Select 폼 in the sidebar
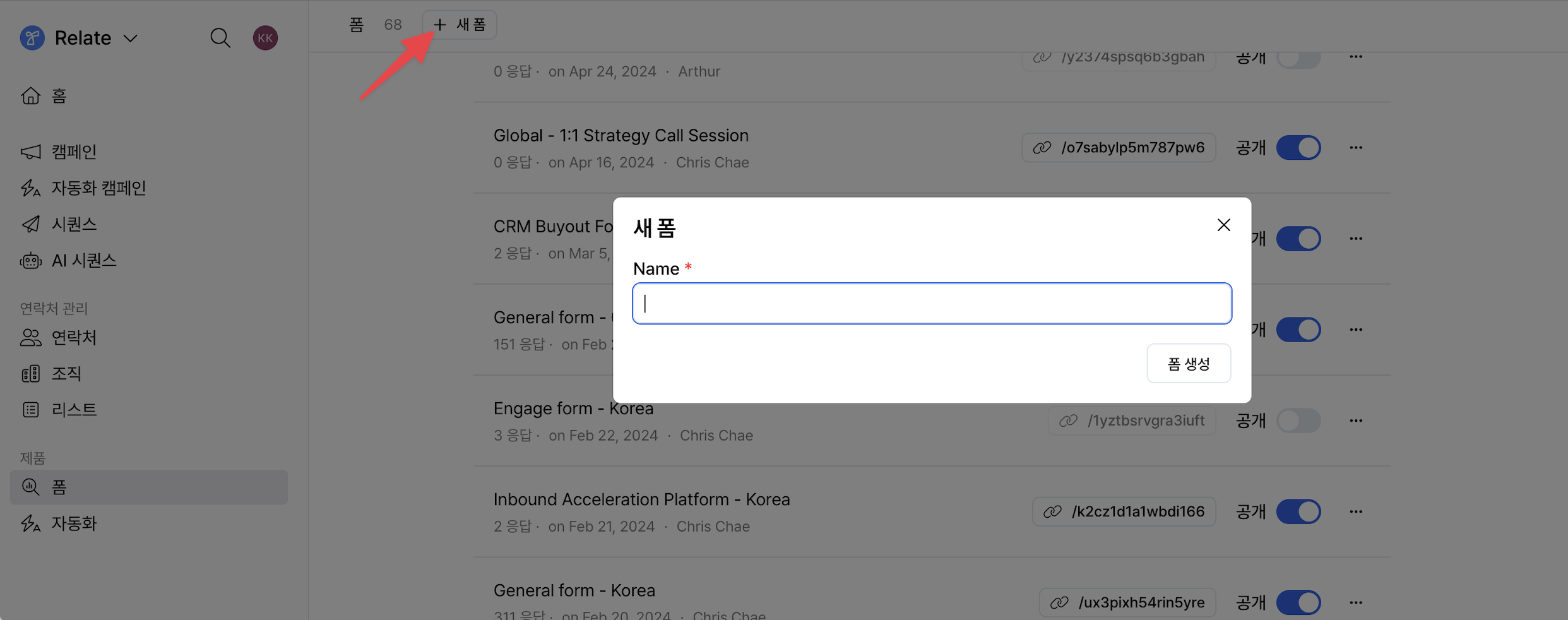The width and height of the screenshot is (1568, 620). point(149,487)
